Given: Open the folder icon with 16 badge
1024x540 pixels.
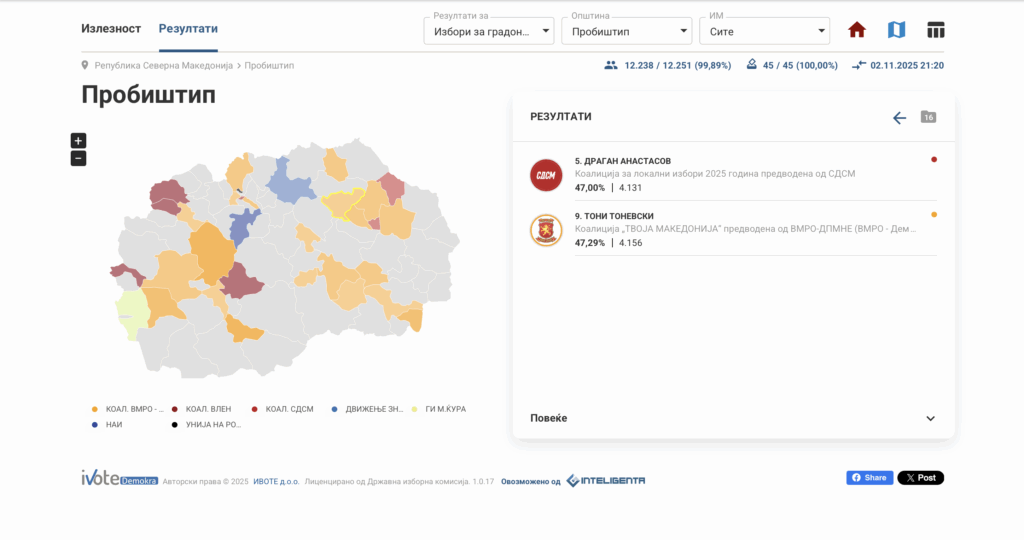Looking at the screenshot, I should pyautogui.click(x=928, y=117).
